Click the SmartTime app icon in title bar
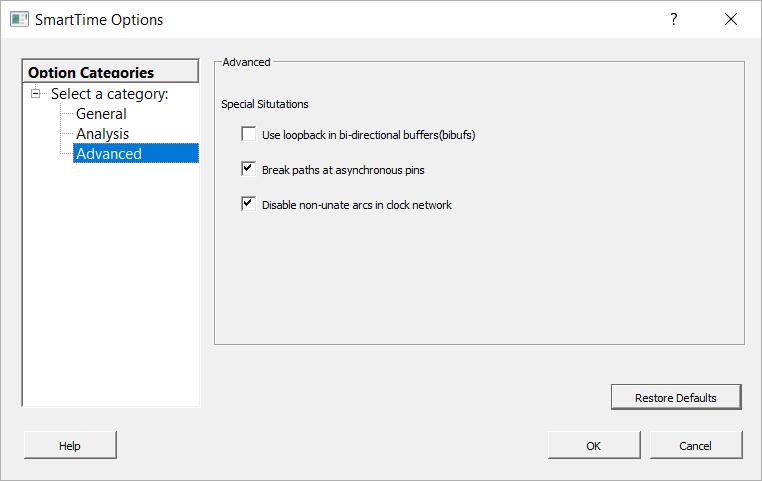 (19, 19)
